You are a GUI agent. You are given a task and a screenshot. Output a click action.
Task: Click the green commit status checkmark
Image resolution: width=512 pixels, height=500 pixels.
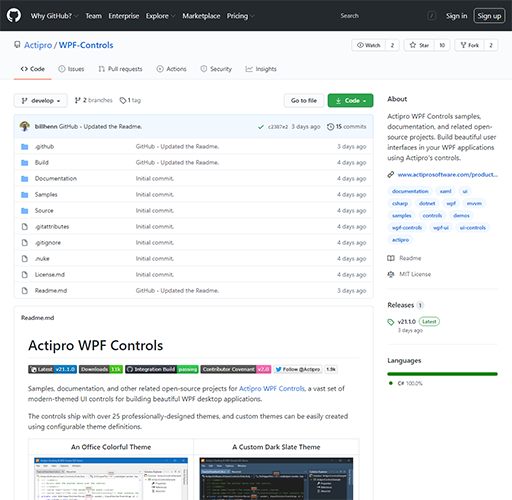point(261,127)
